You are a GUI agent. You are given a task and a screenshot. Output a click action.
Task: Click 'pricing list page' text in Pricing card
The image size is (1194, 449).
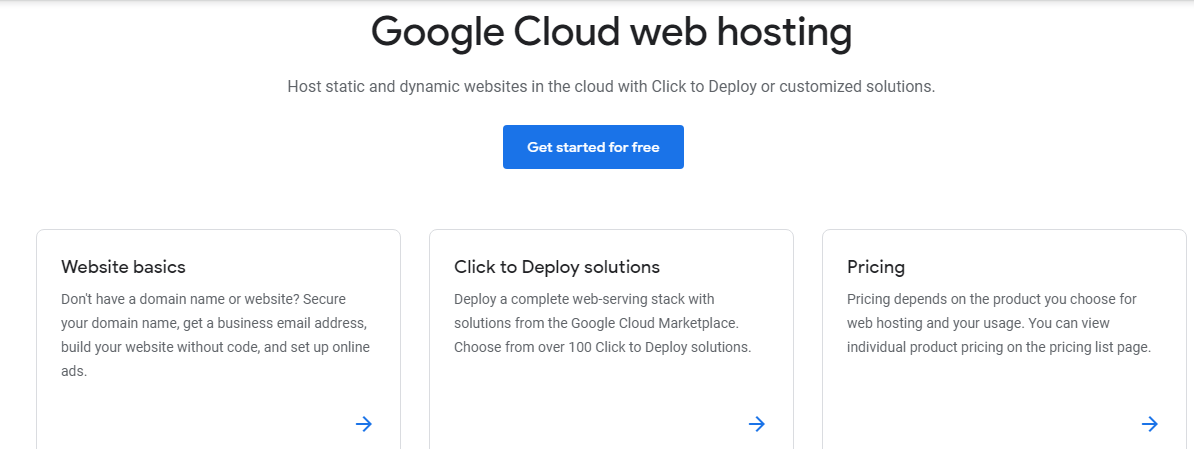coord(1098,347)
